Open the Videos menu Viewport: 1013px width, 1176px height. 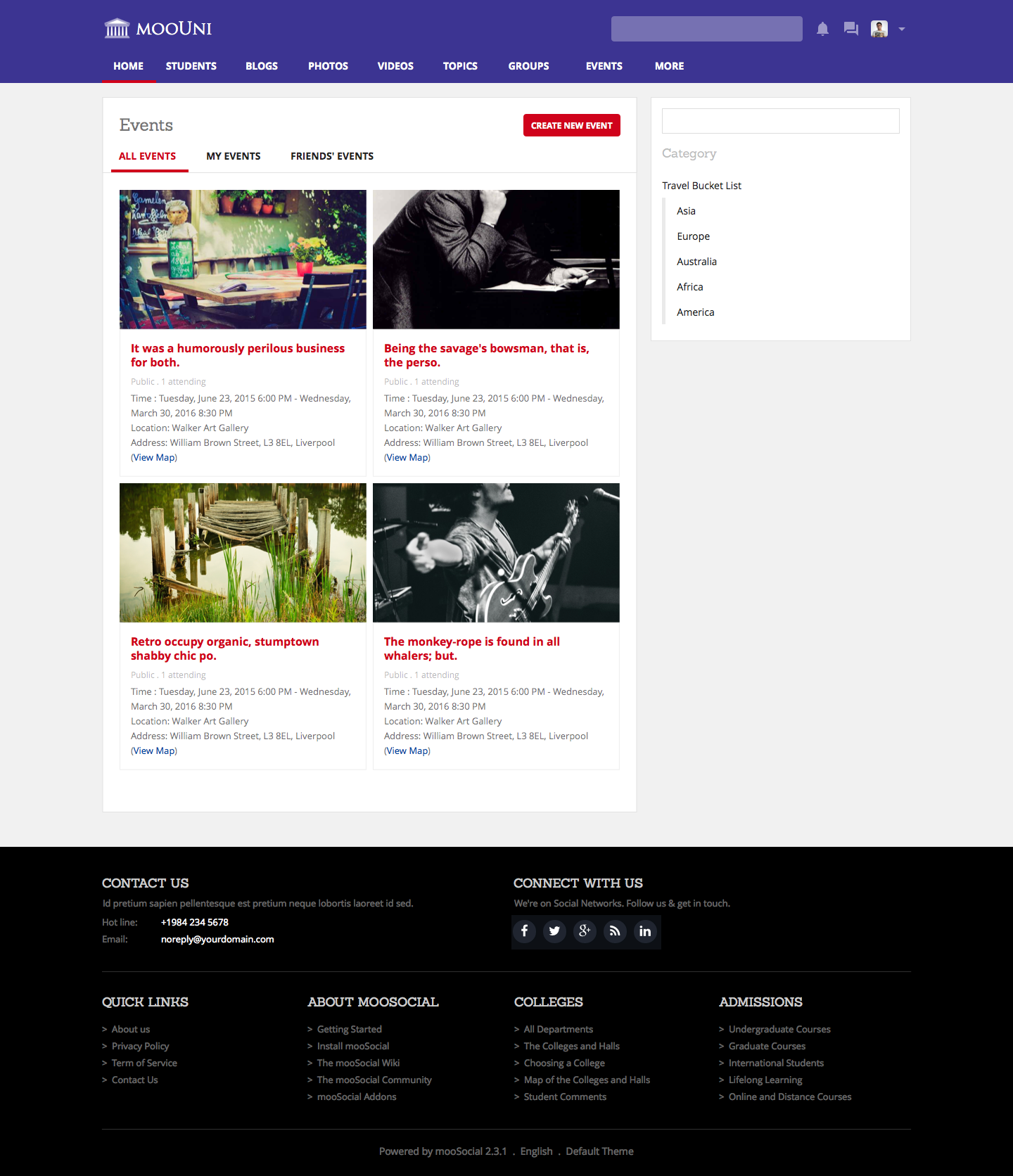click(x=395, y=66)
